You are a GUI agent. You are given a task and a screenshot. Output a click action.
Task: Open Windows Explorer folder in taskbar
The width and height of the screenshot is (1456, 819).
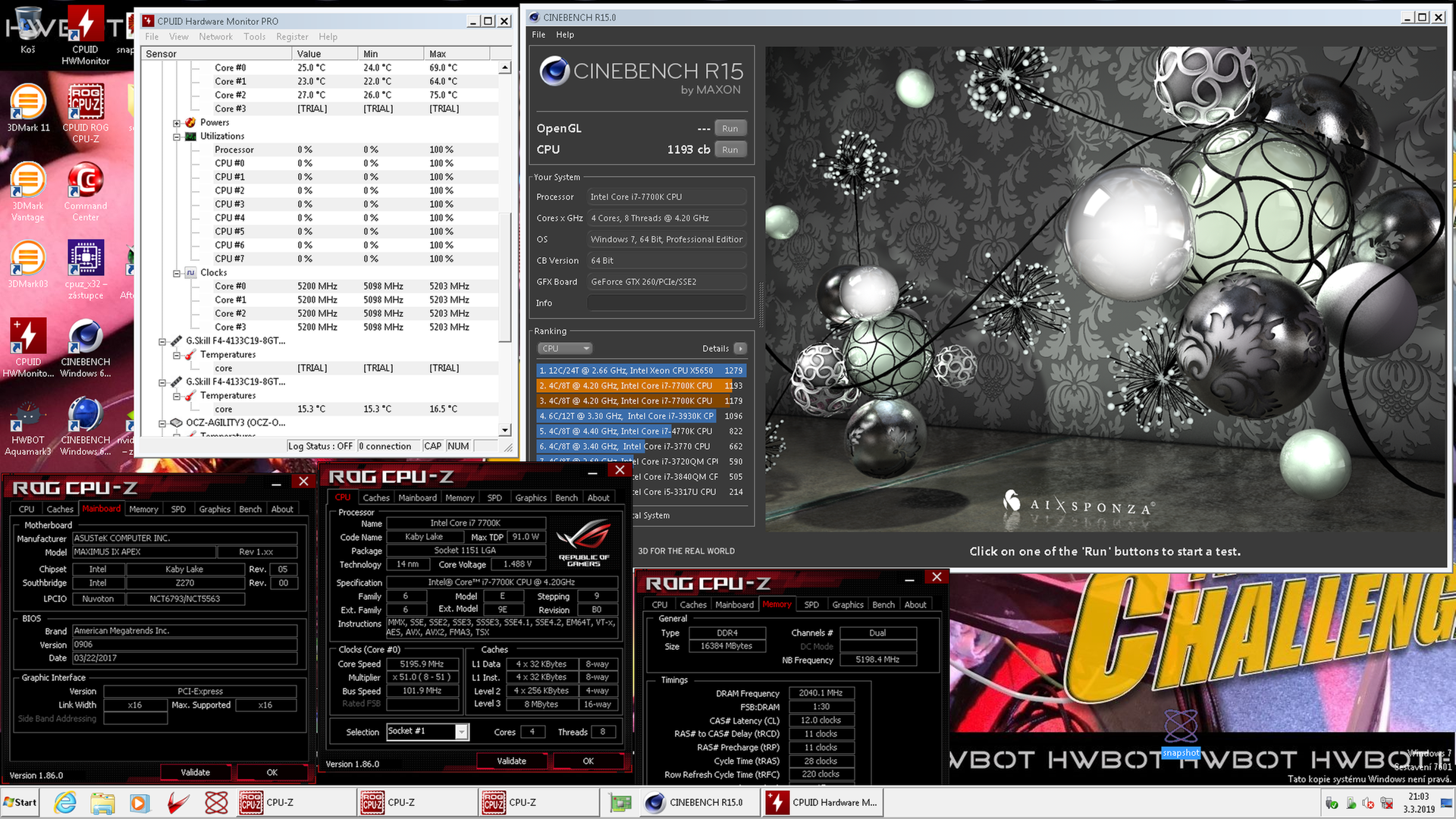102,802
